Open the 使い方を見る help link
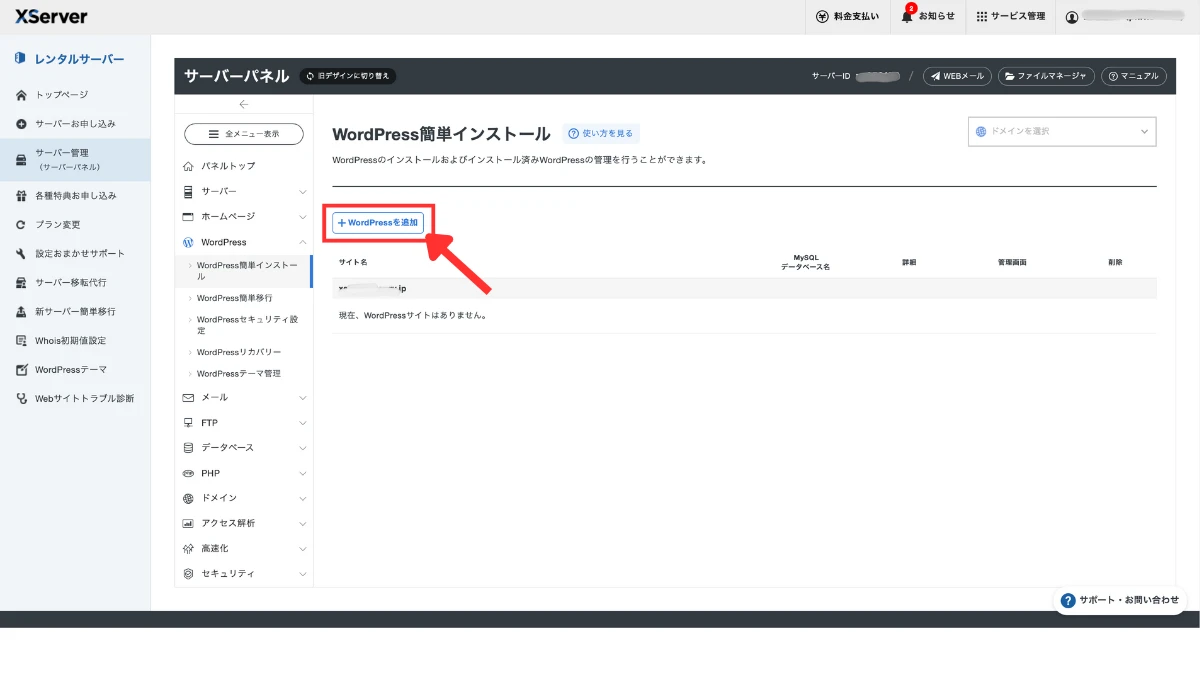 tap(602, 132)
